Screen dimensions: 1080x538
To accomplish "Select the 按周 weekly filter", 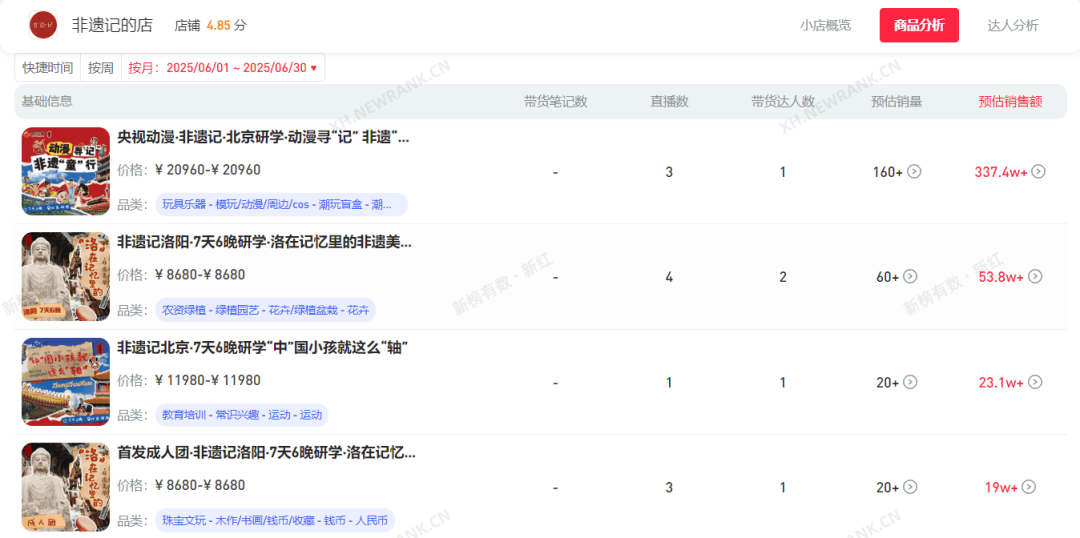I will pos(101,68).
